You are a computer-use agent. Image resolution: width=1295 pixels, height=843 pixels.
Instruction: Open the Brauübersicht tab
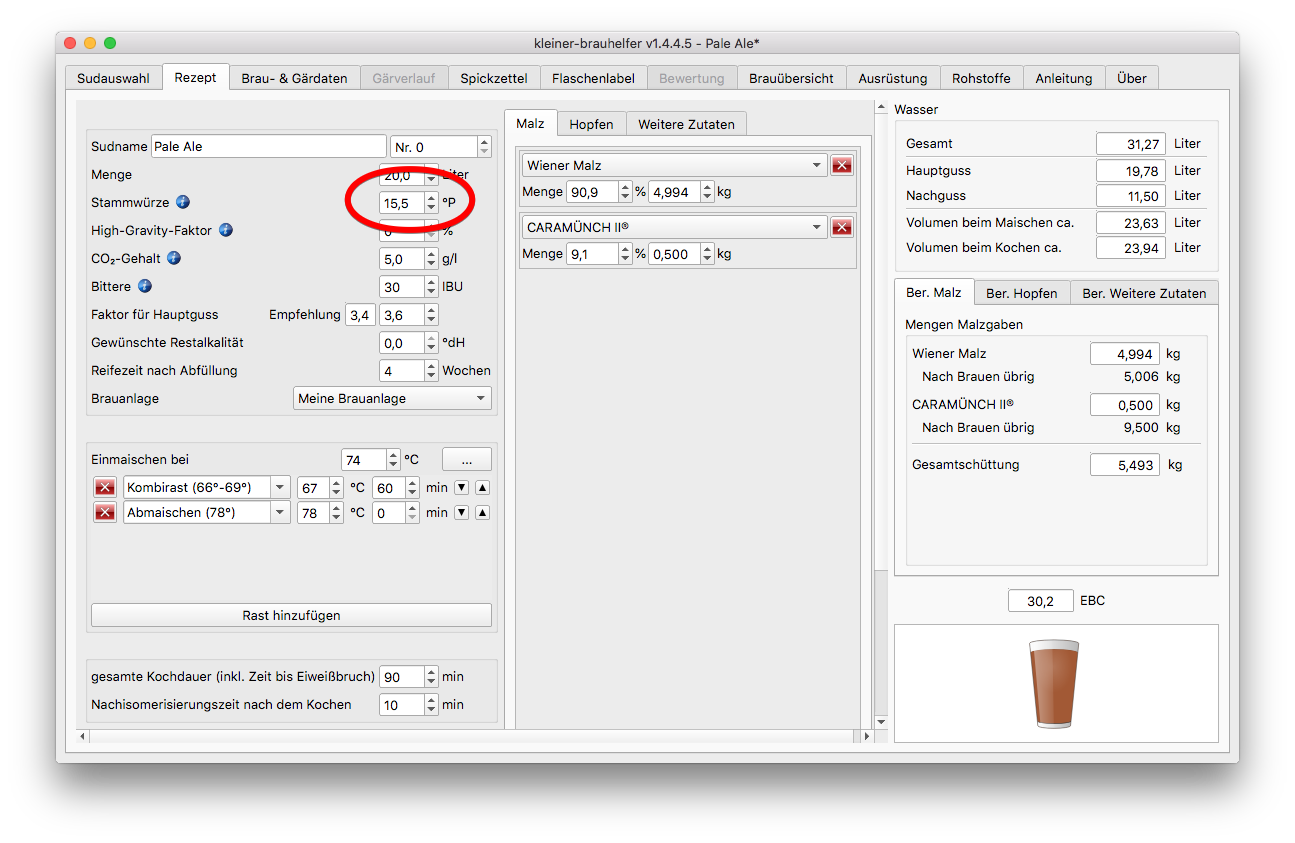(x=791, y=78)
